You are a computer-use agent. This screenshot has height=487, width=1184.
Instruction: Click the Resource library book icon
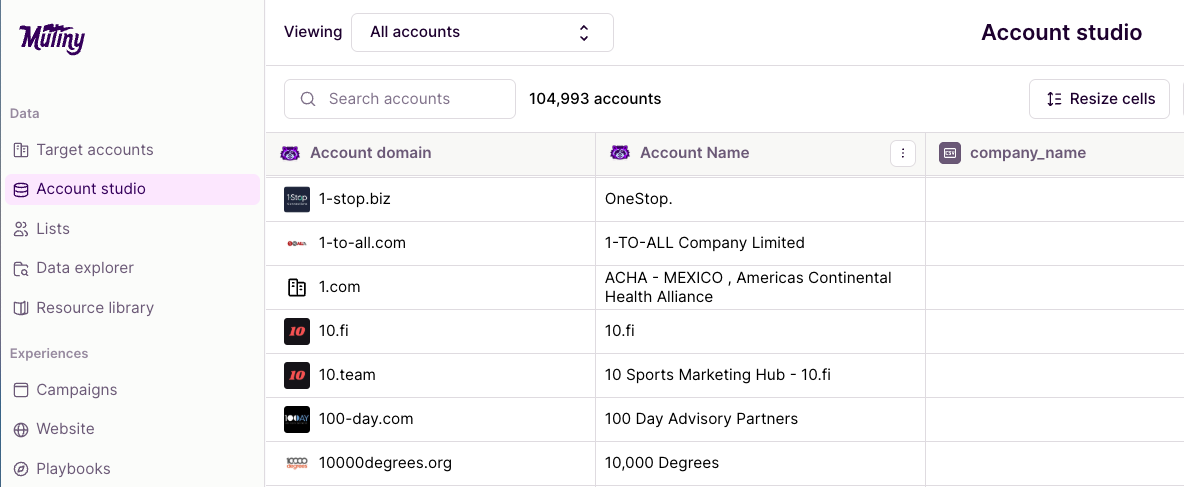click(x=21, y=307)
